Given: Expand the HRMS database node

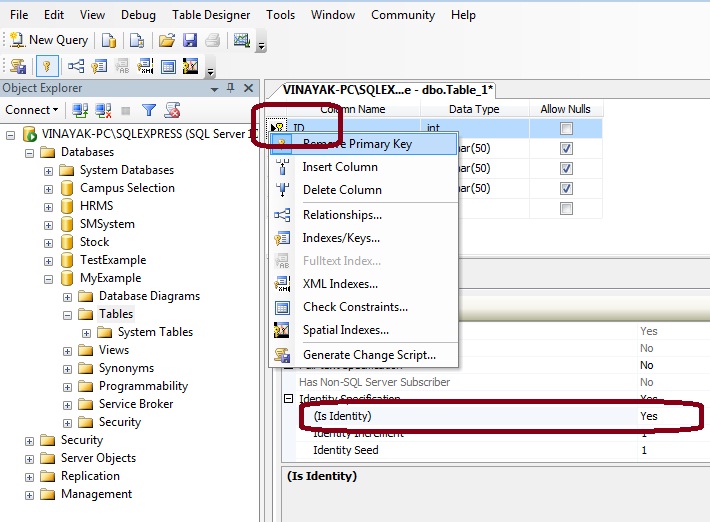Looking at the screenshot, I should pos(48,206).
